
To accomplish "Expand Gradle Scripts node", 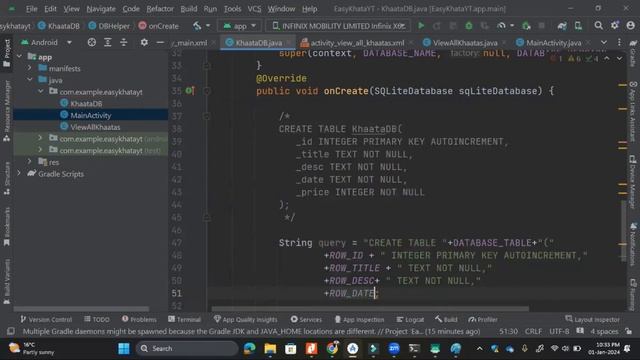I will [19, 173].
